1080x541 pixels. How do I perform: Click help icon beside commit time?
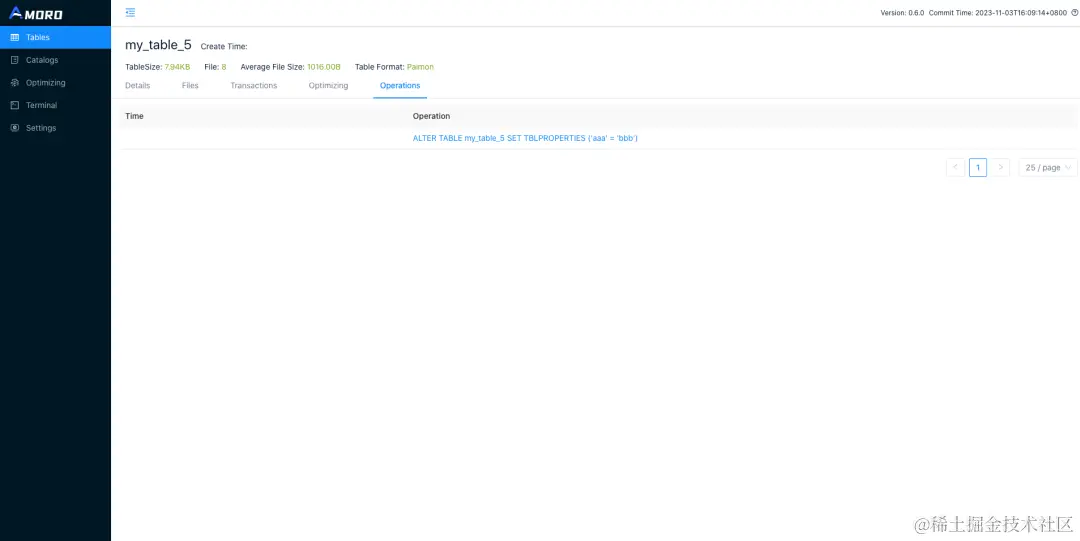[x=1074, y=12]
